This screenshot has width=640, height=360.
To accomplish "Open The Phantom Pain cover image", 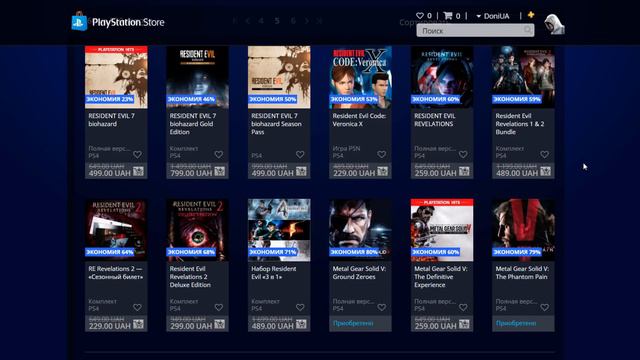I will 523,230.
